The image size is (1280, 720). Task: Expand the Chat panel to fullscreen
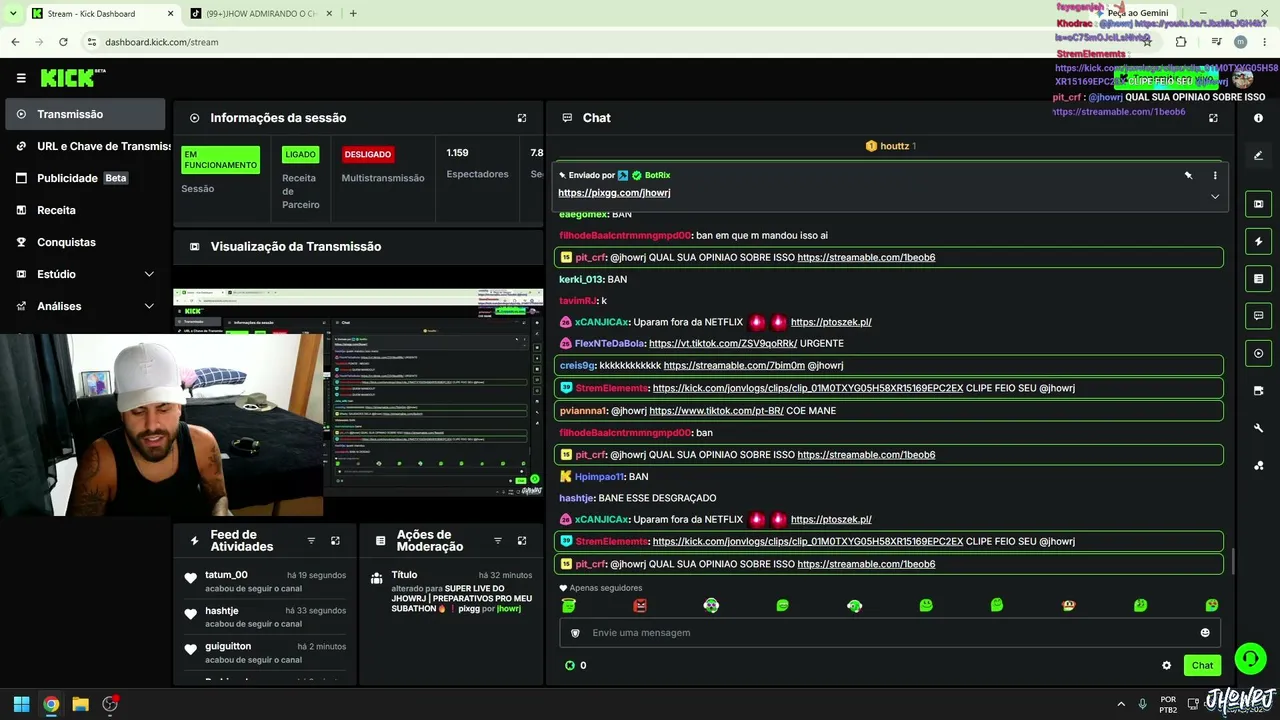pyautogui.click(x=1213, y=118)
